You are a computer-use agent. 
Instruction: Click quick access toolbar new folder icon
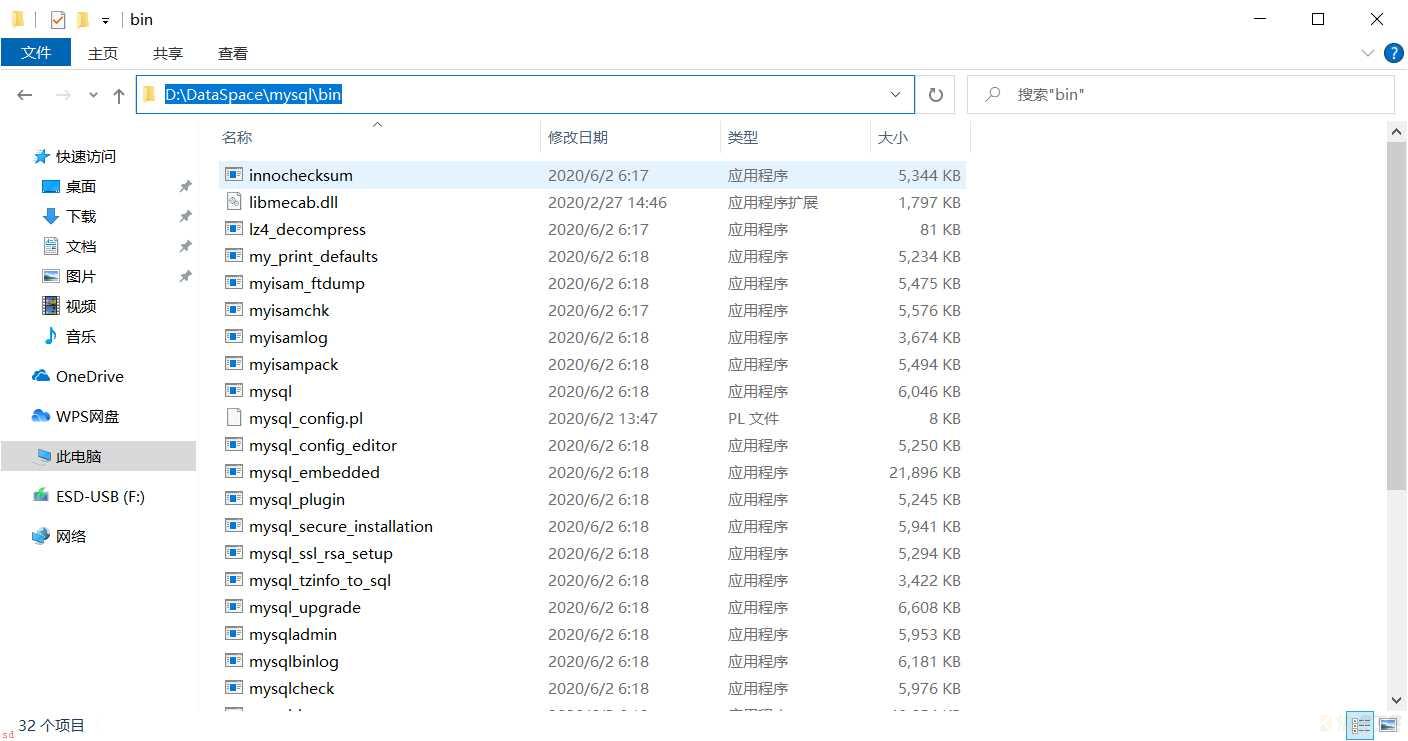[83, 19]
